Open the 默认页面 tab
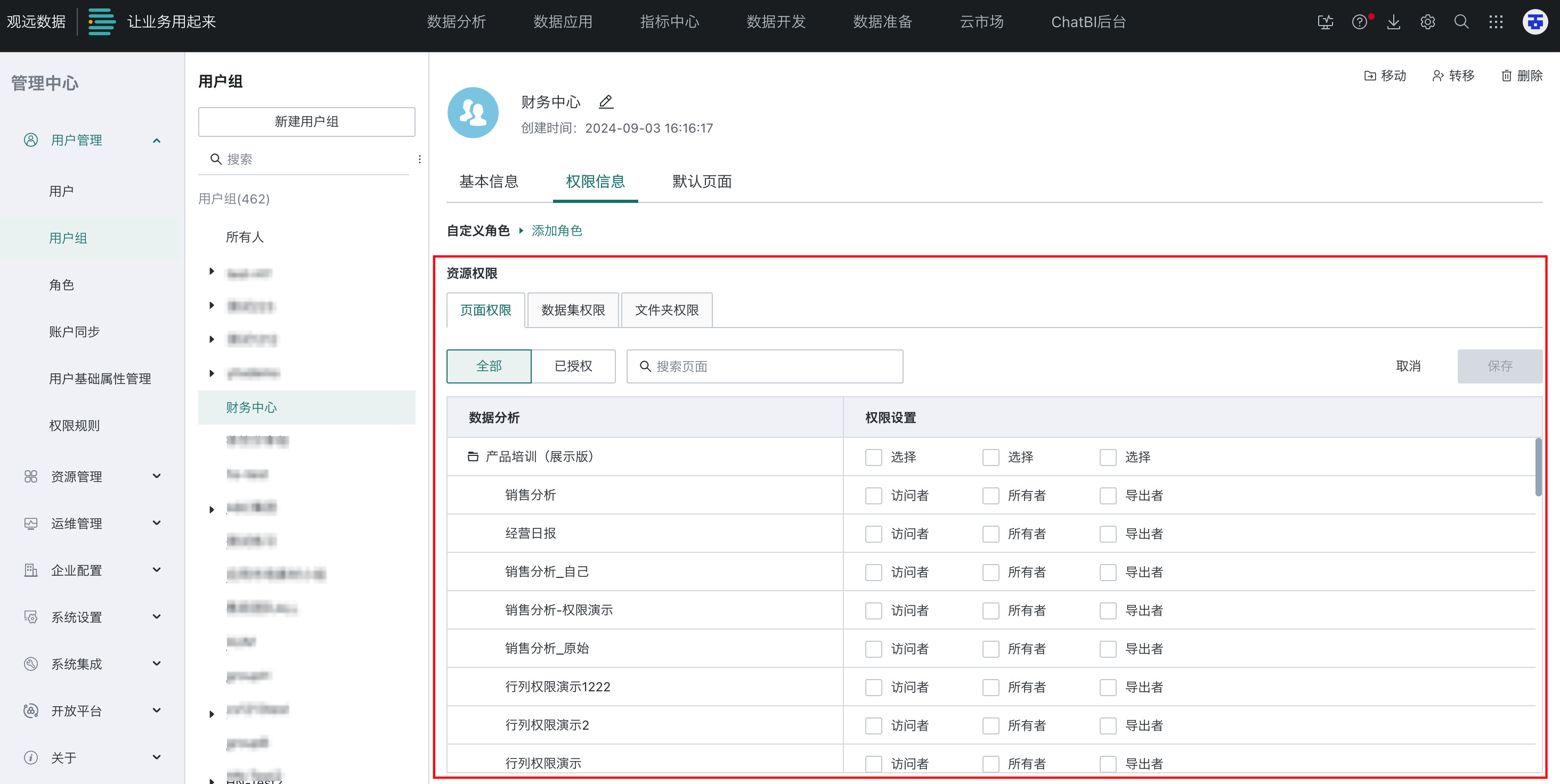Viewport: 1560px width, 784px height. pyautogui.click(x=702, y=181)
